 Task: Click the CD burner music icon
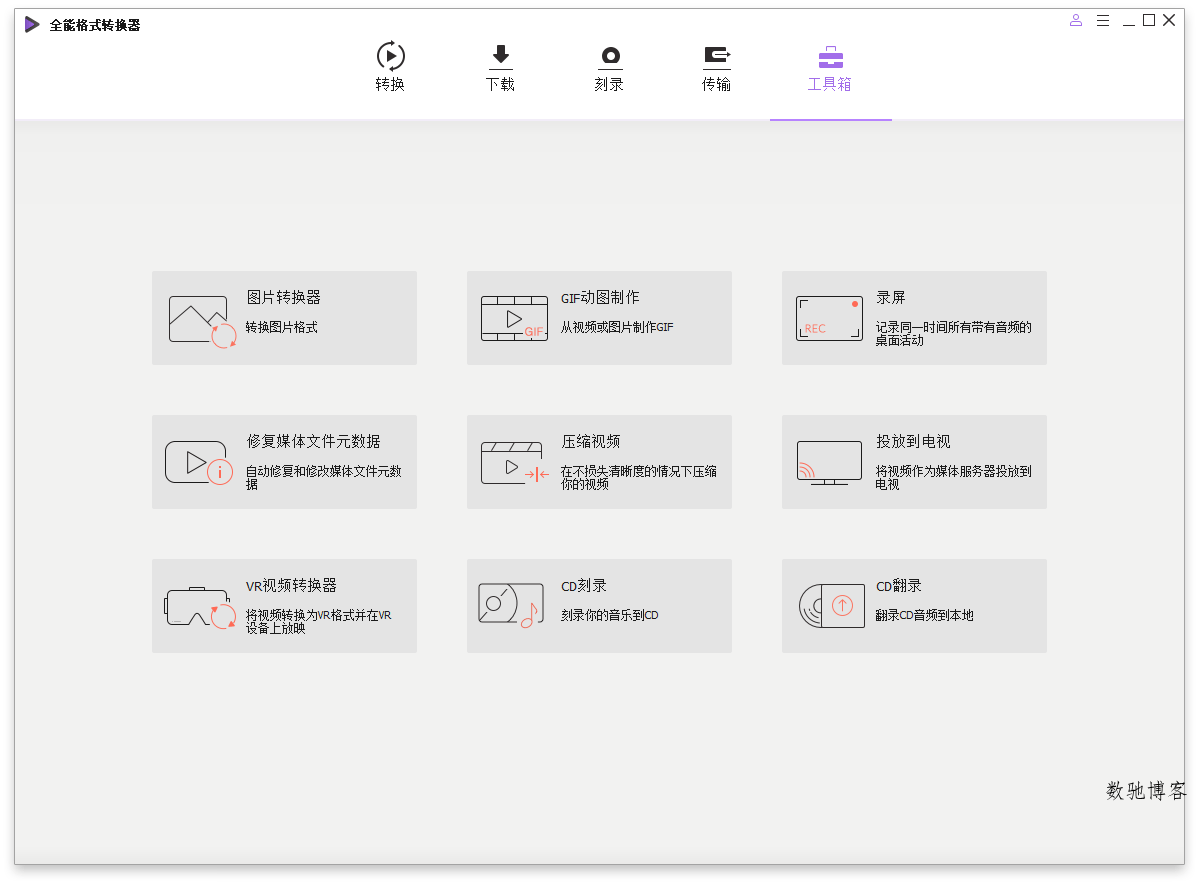pyautogui.click(x=512, y=606)
